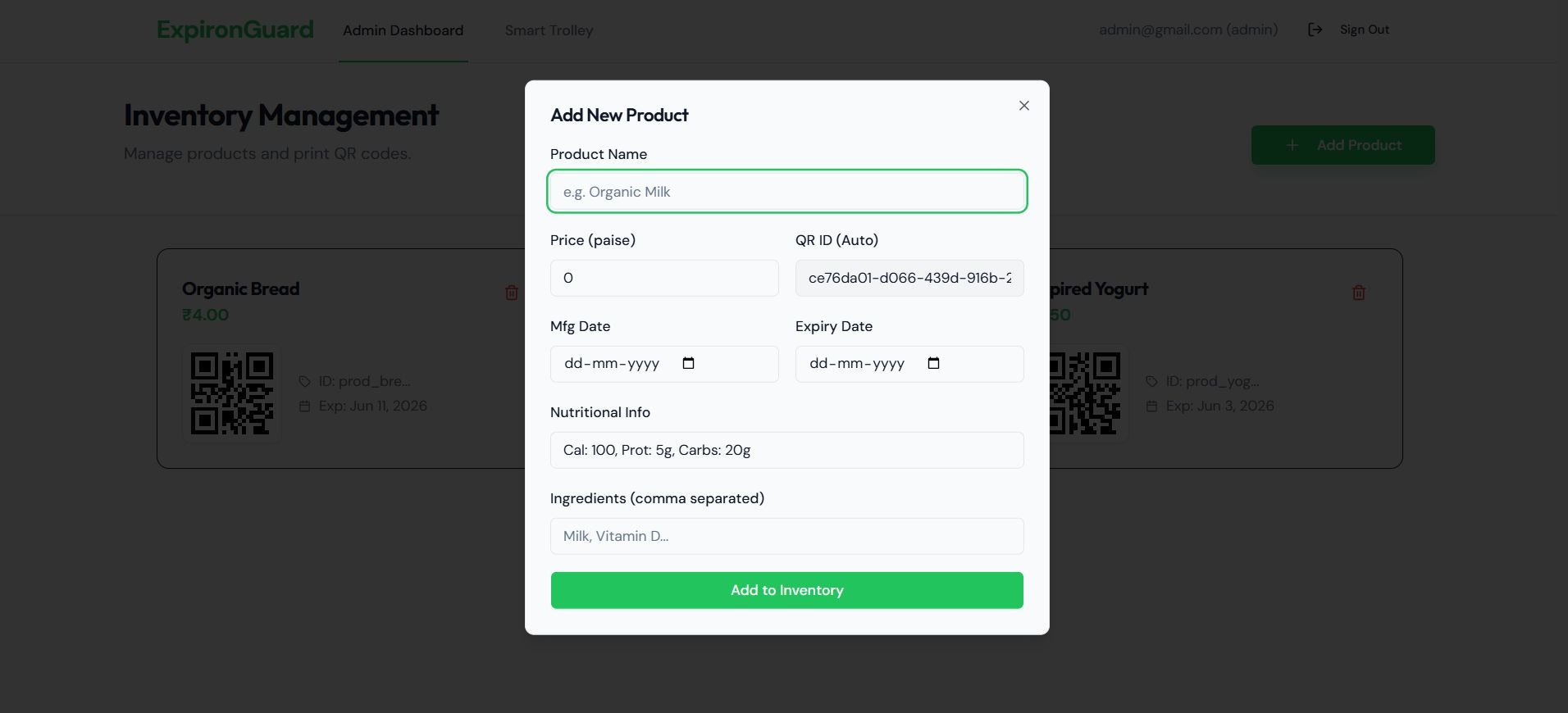1568x713 pixels.
Task: Click the Organic Bread QR code
Action: (232, 393)
